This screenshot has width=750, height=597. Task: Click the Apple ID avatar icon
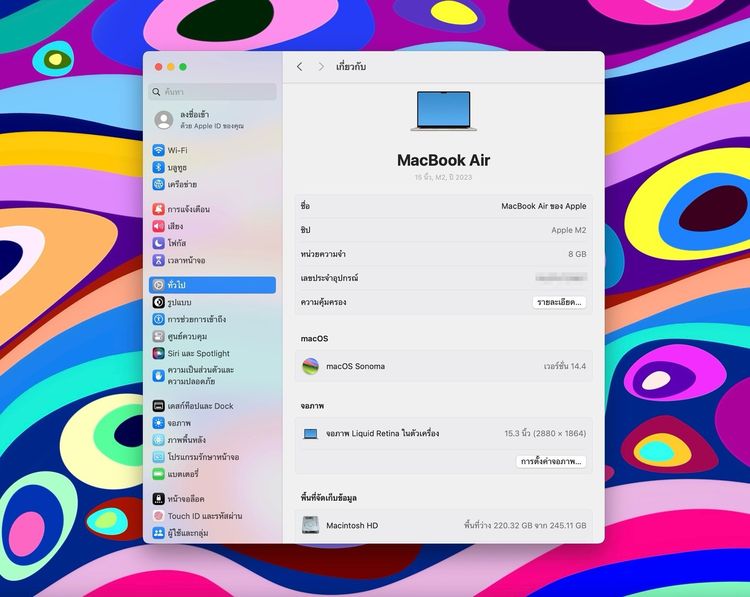click(164, 120)
